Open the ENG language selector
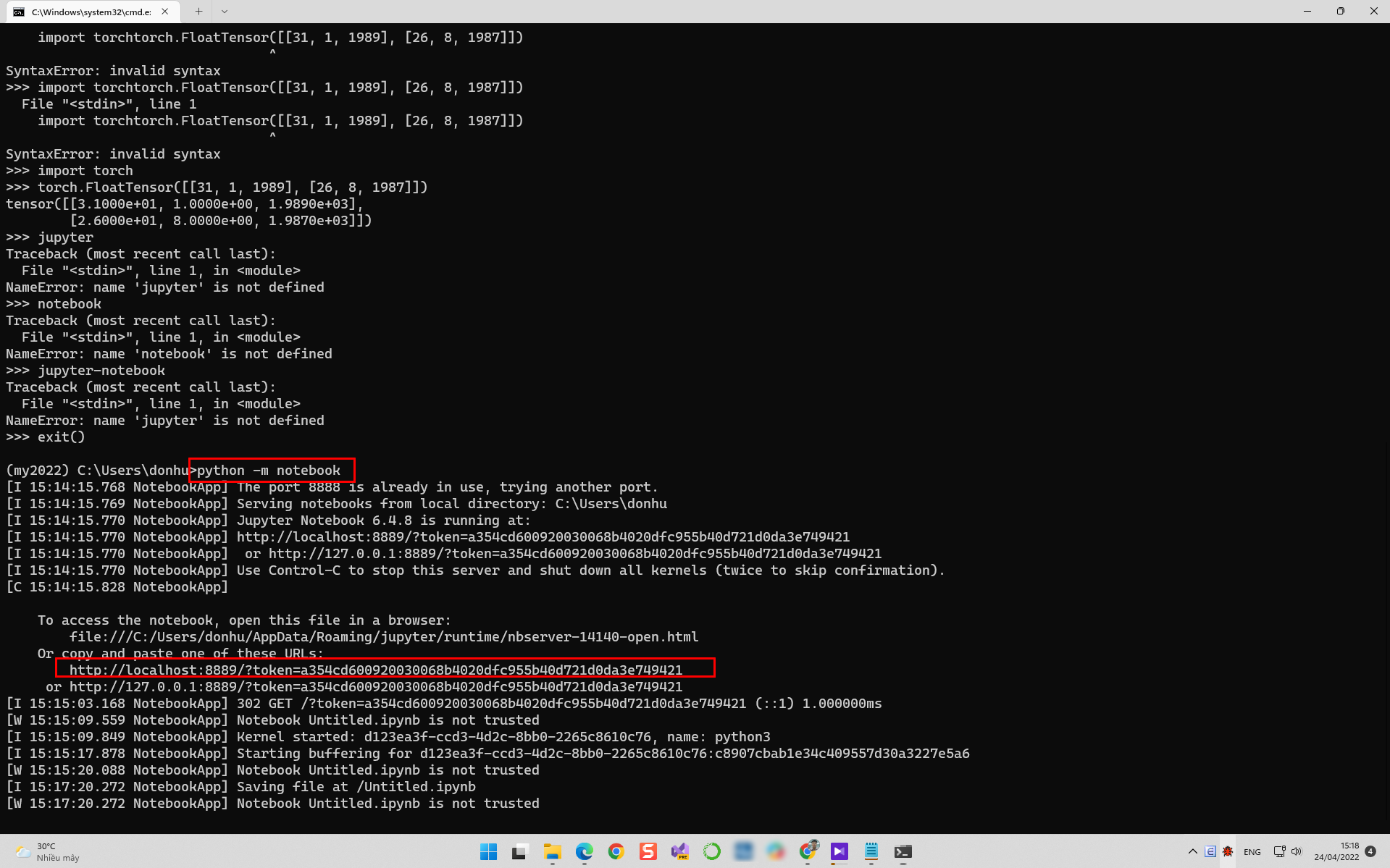1390x868 pixels. [1252, 852]
